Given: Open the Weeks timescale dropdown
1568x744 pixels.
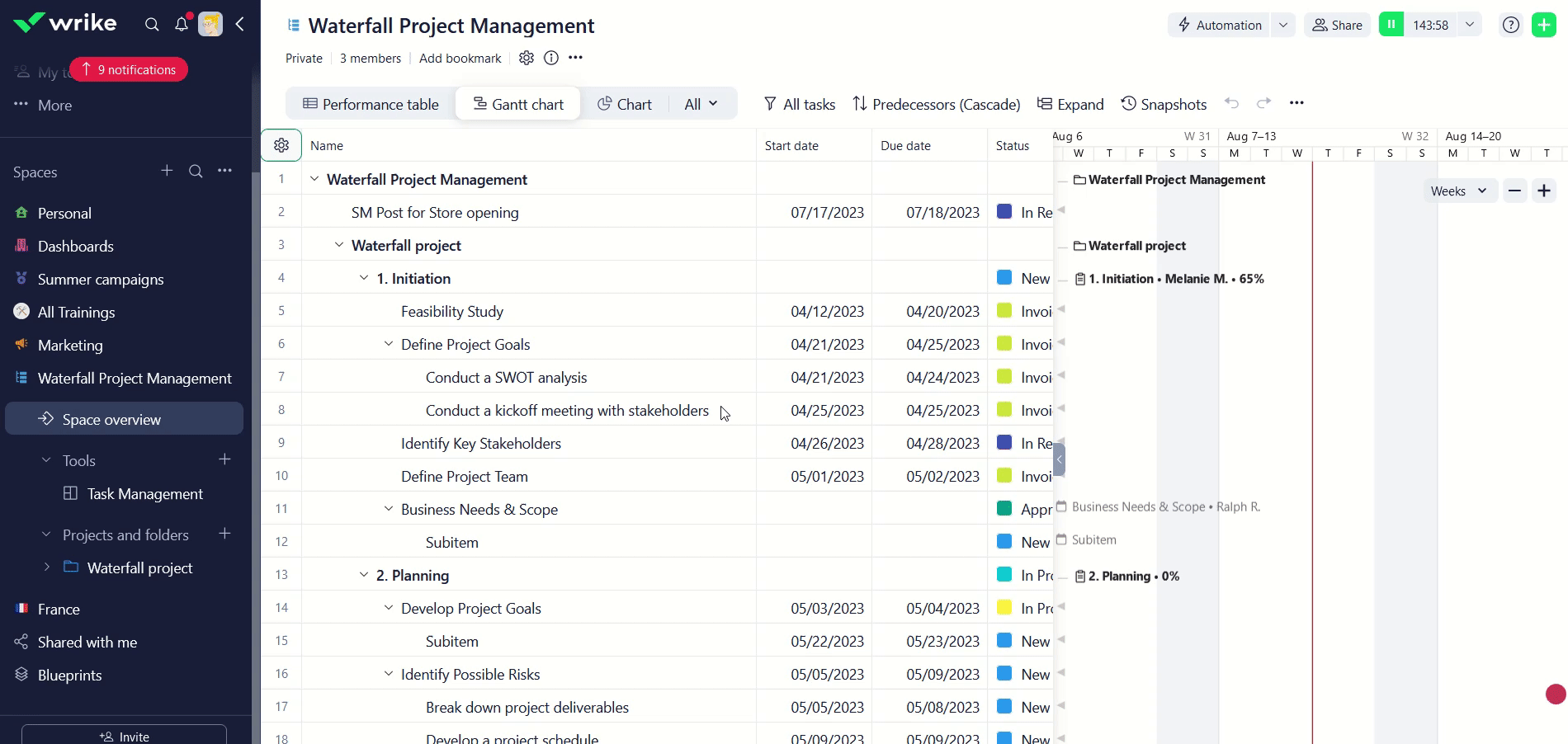Looking at the screenshot, I should click(1458, 191).
